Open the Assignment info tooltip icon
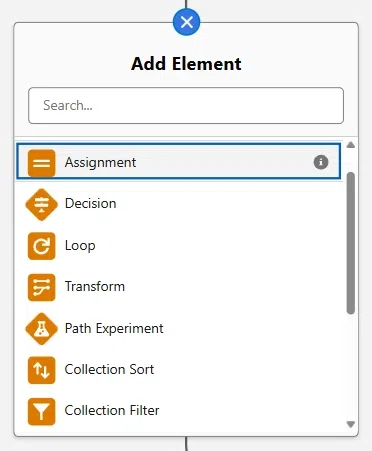The height and width of the screenshot is (451, 372). coord(321,162)
